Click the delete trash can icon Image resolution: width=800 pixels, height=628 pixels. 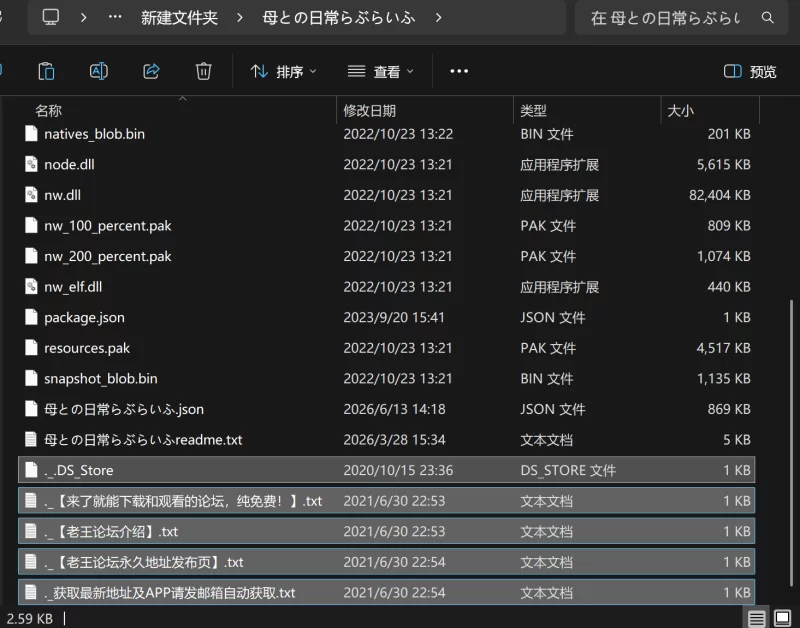click(204, 71)
